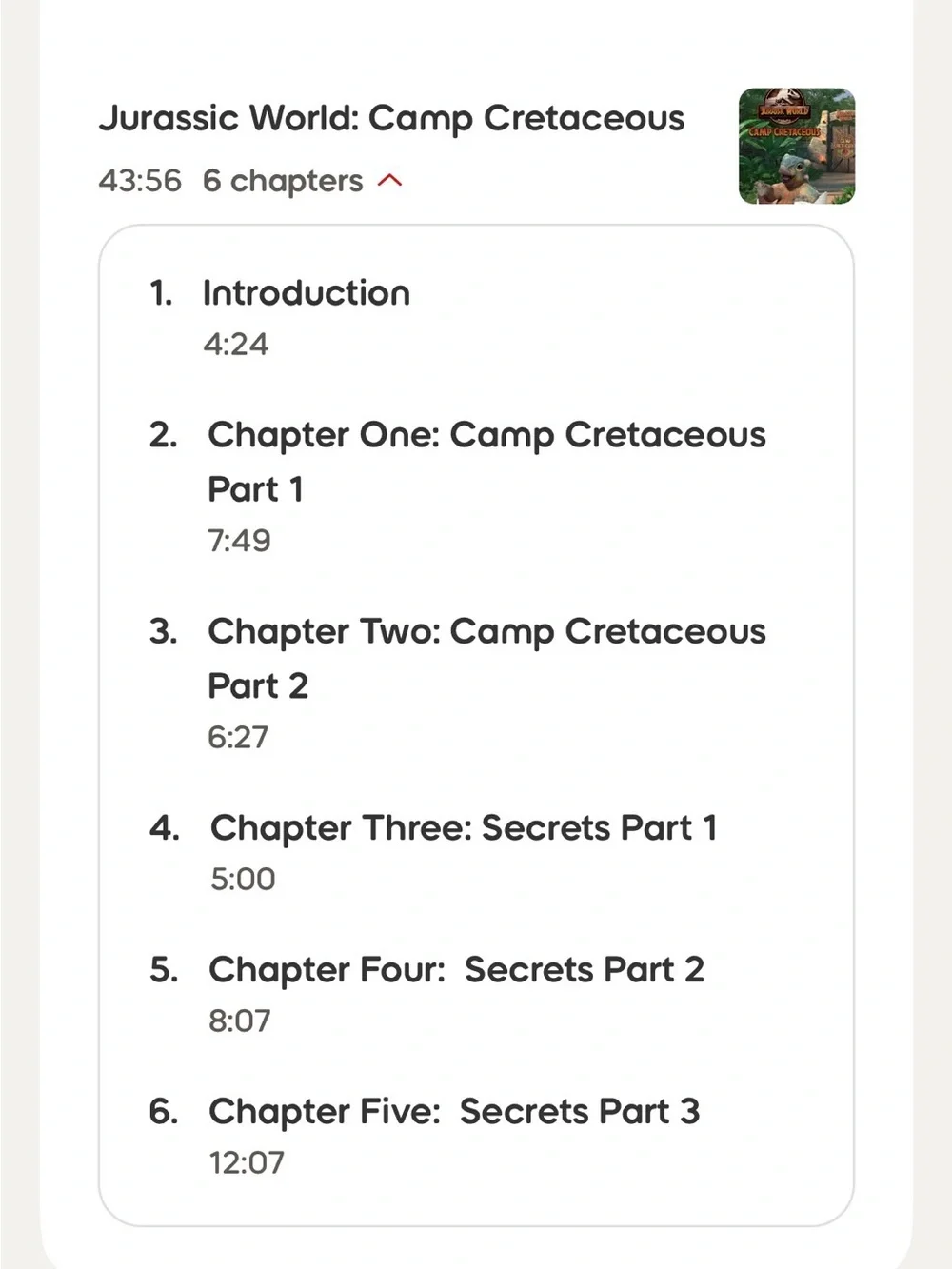Open the Camp Cretaceous cover thumbnail
The width and height of the screenshot is (952, 1269).
coord(797,146)
